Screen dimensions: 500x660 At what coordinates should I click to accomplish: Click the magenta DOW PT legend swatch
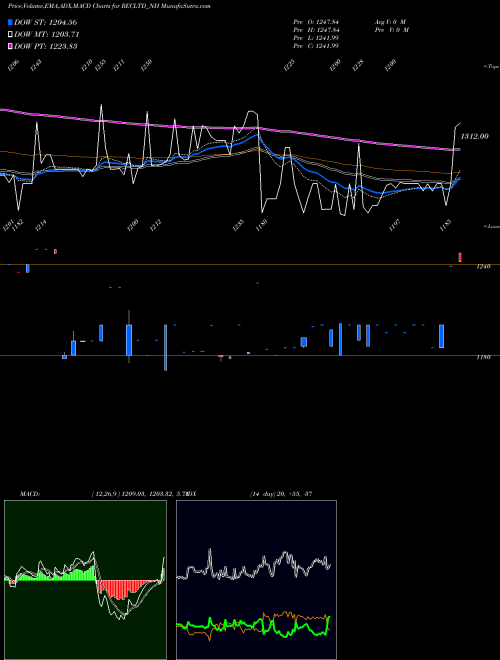click(11, 46)
